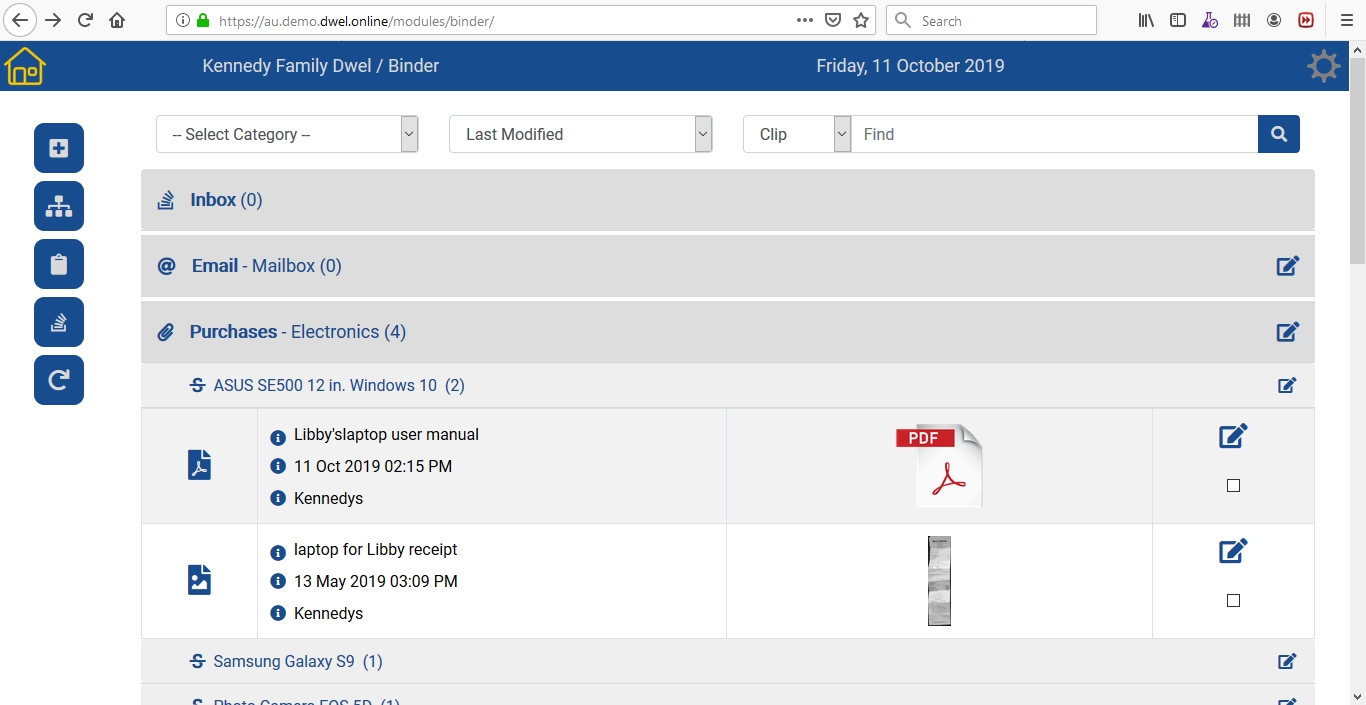Edit the ASUS SE500 clip
1366x705 pixels.
(1288, 385)
